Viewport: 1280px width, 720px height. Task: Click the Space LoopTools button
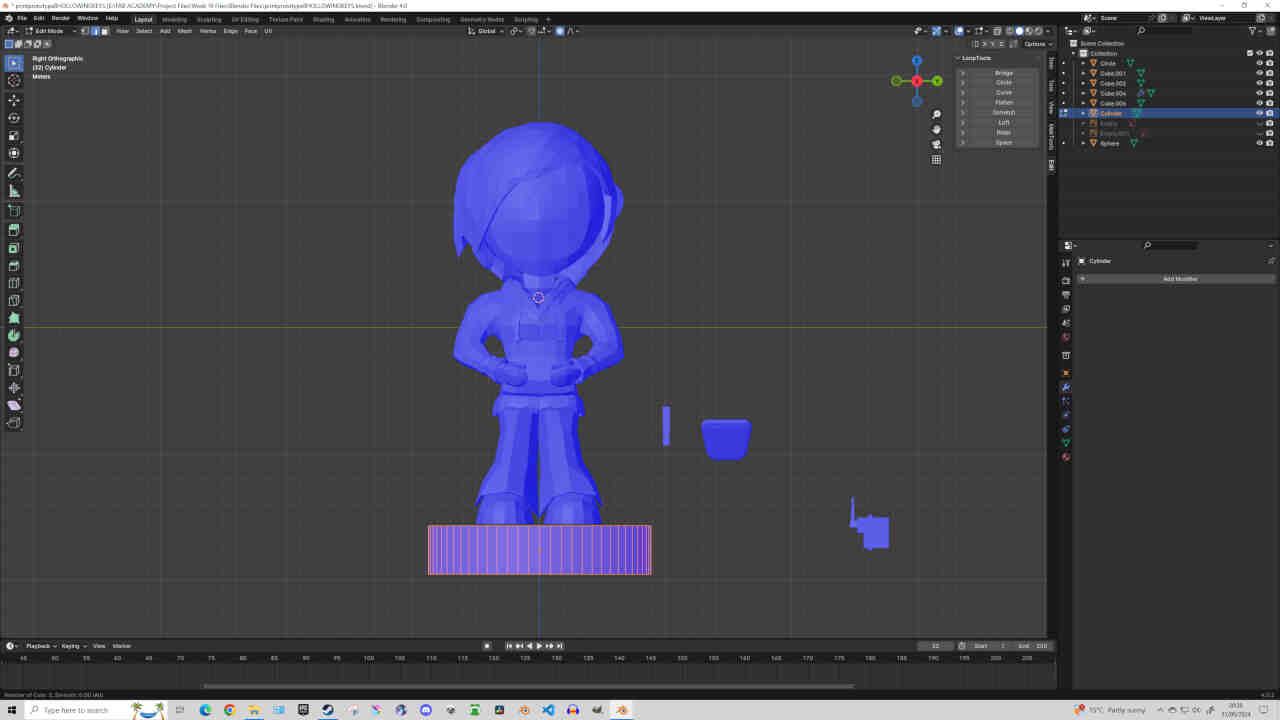point(1003,142)
